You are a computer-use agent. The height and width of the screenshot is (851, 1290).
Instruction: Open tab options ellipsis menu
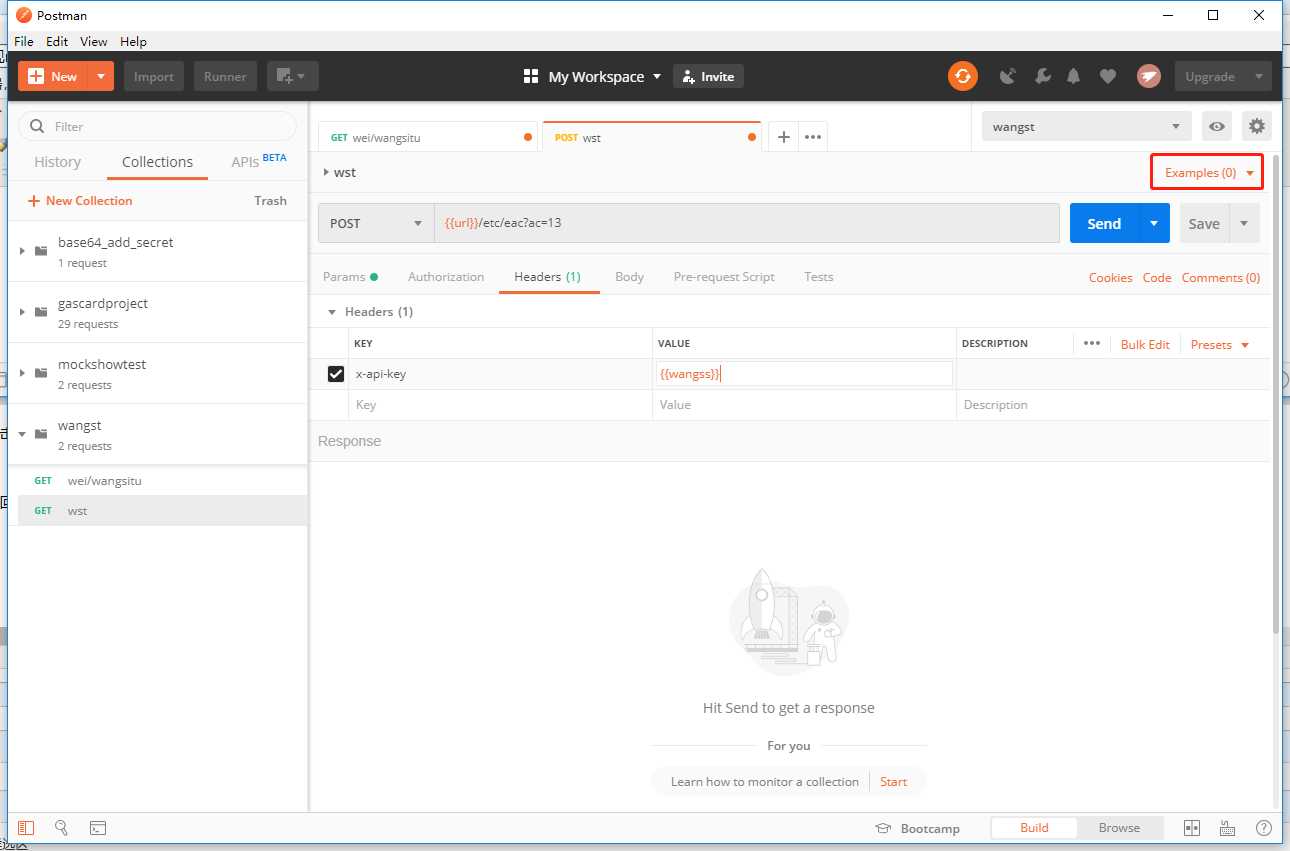813,137
